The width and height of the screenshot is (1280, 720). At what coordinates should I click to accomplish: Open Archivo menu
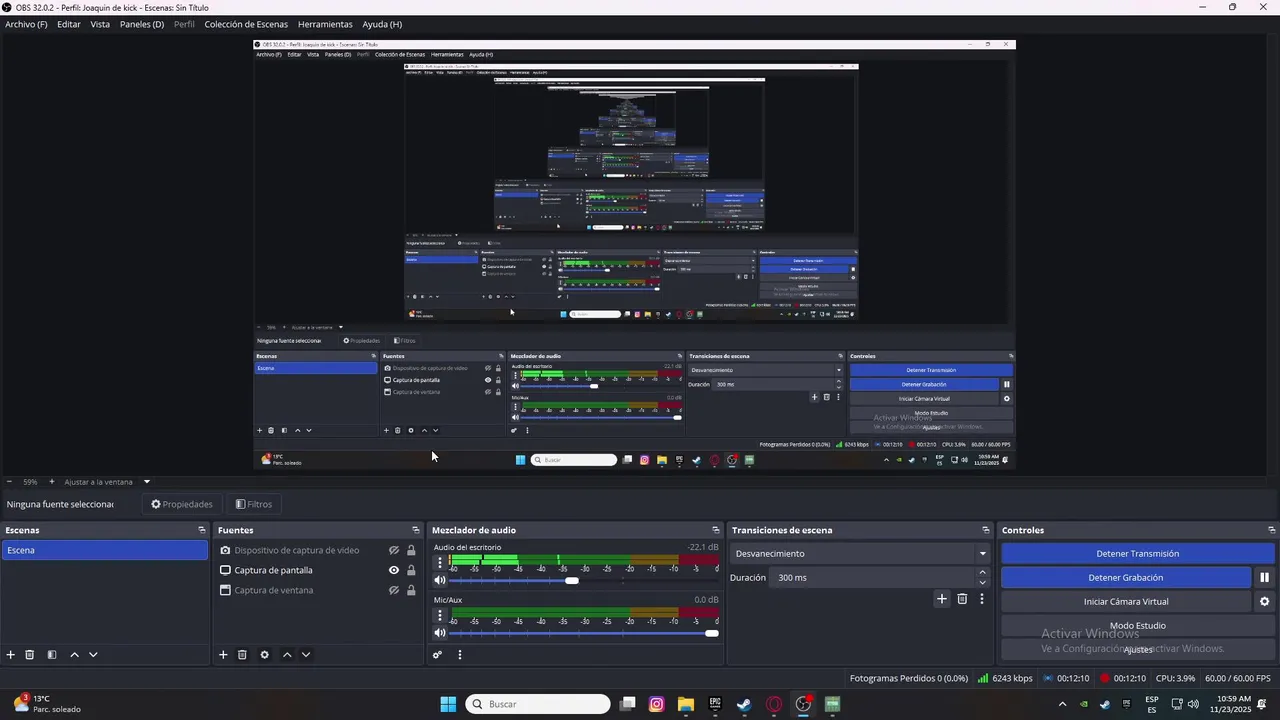pos(26,24)
